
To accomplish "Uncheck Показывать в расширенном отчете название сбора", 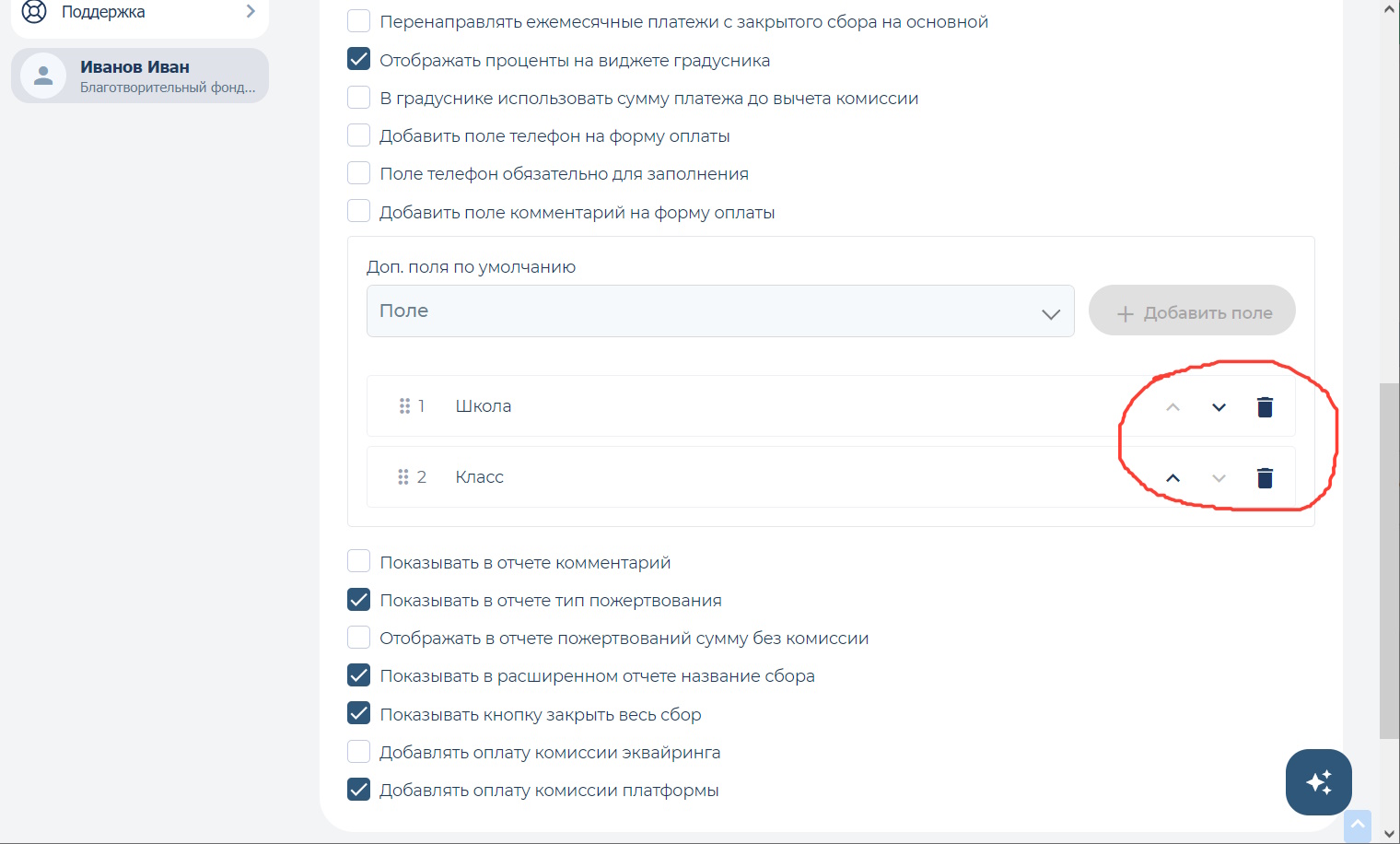I will pos(359,675).
